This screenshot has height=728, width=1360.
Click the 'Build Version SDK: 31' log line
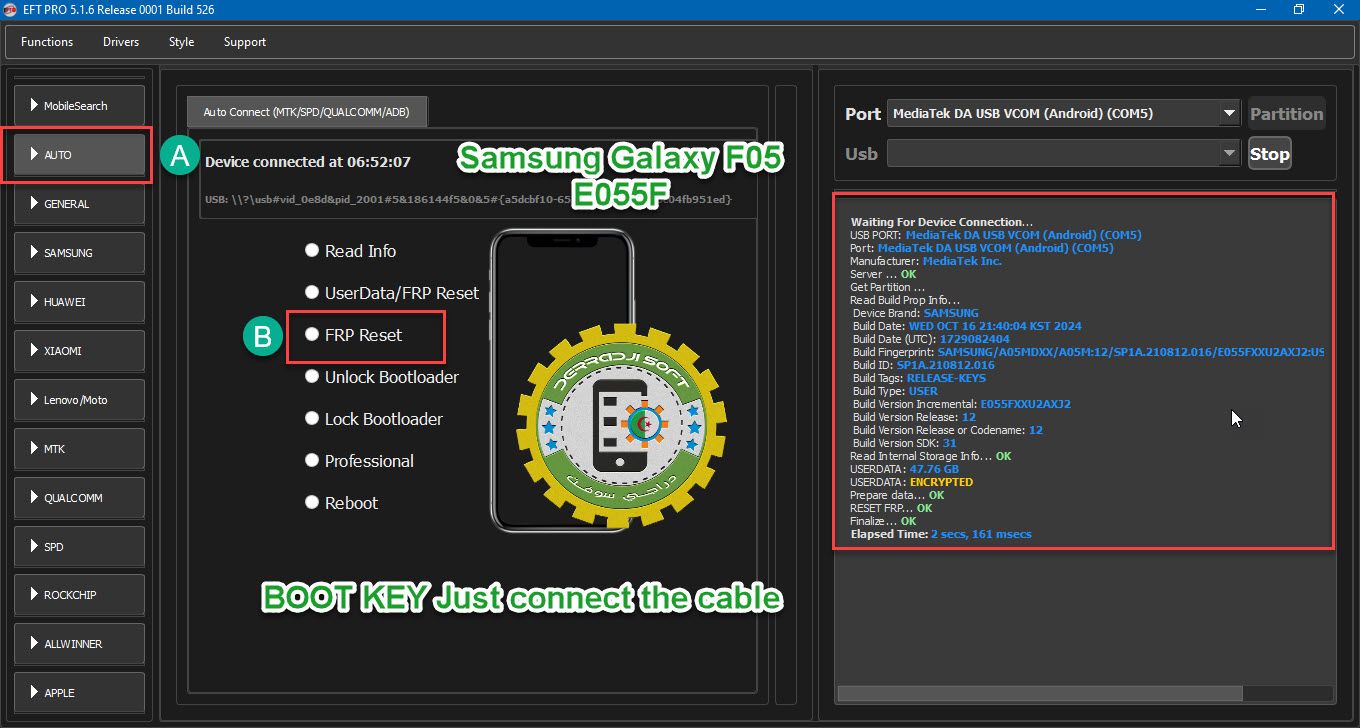tap(905, 443)
